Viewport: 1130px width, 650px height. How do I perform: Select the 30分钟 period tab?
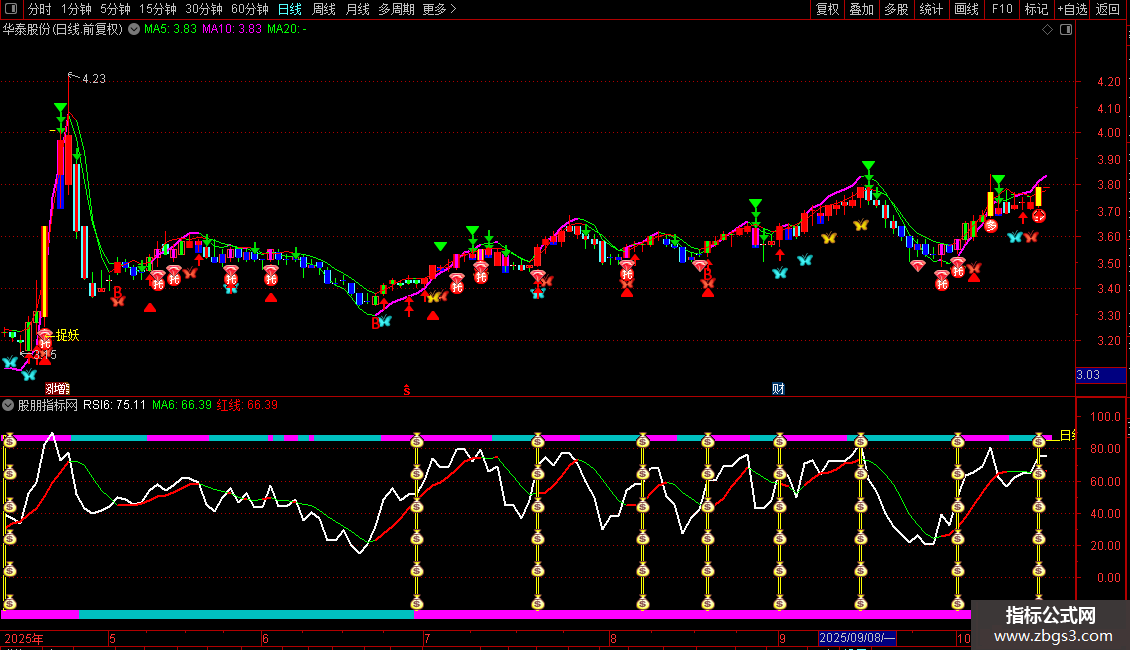tap(203, 9)
